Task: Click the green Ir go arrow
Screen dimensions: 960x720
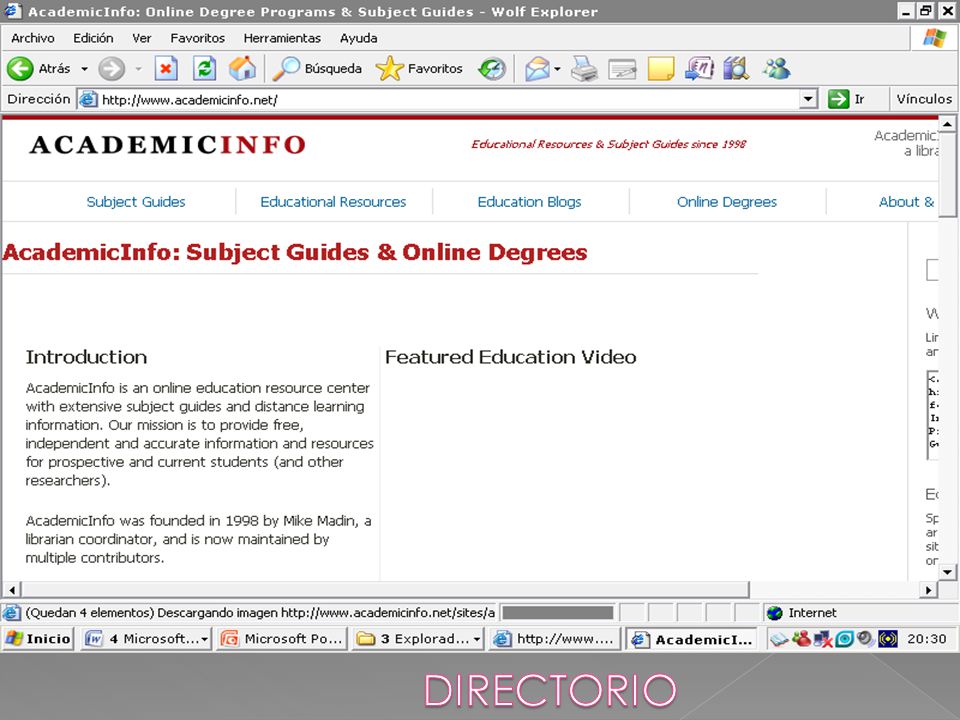Action: tap(838, 99)
